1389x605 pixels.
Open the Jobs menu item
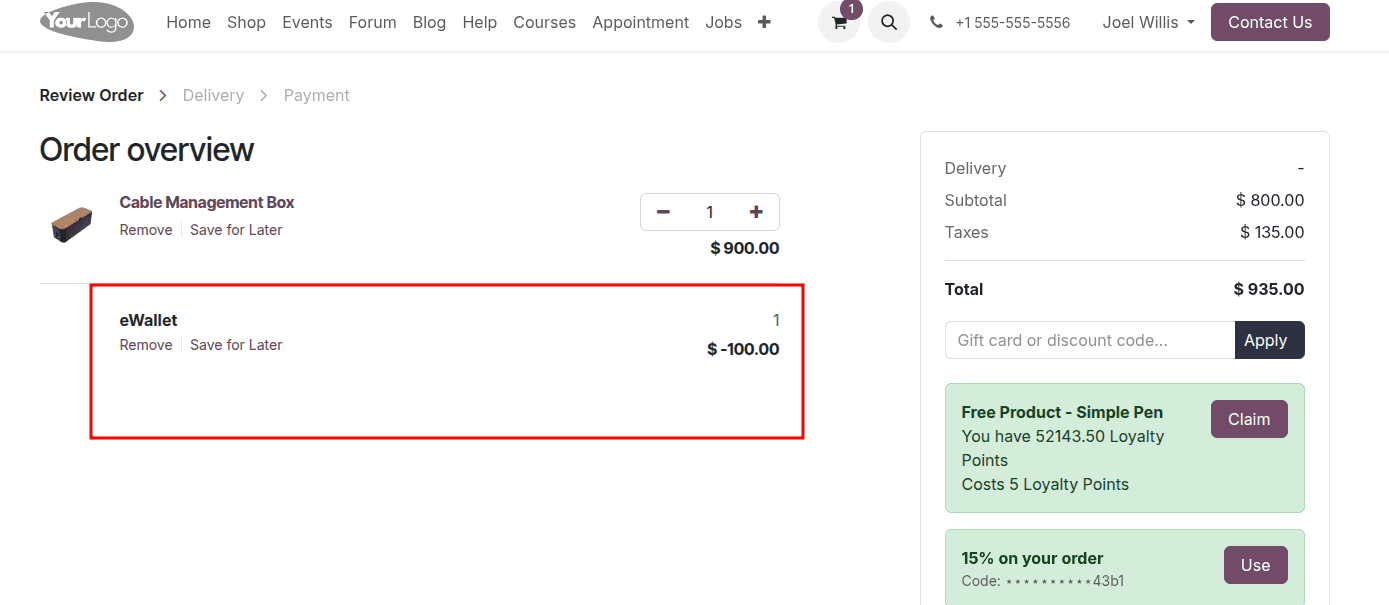[723, 22]
